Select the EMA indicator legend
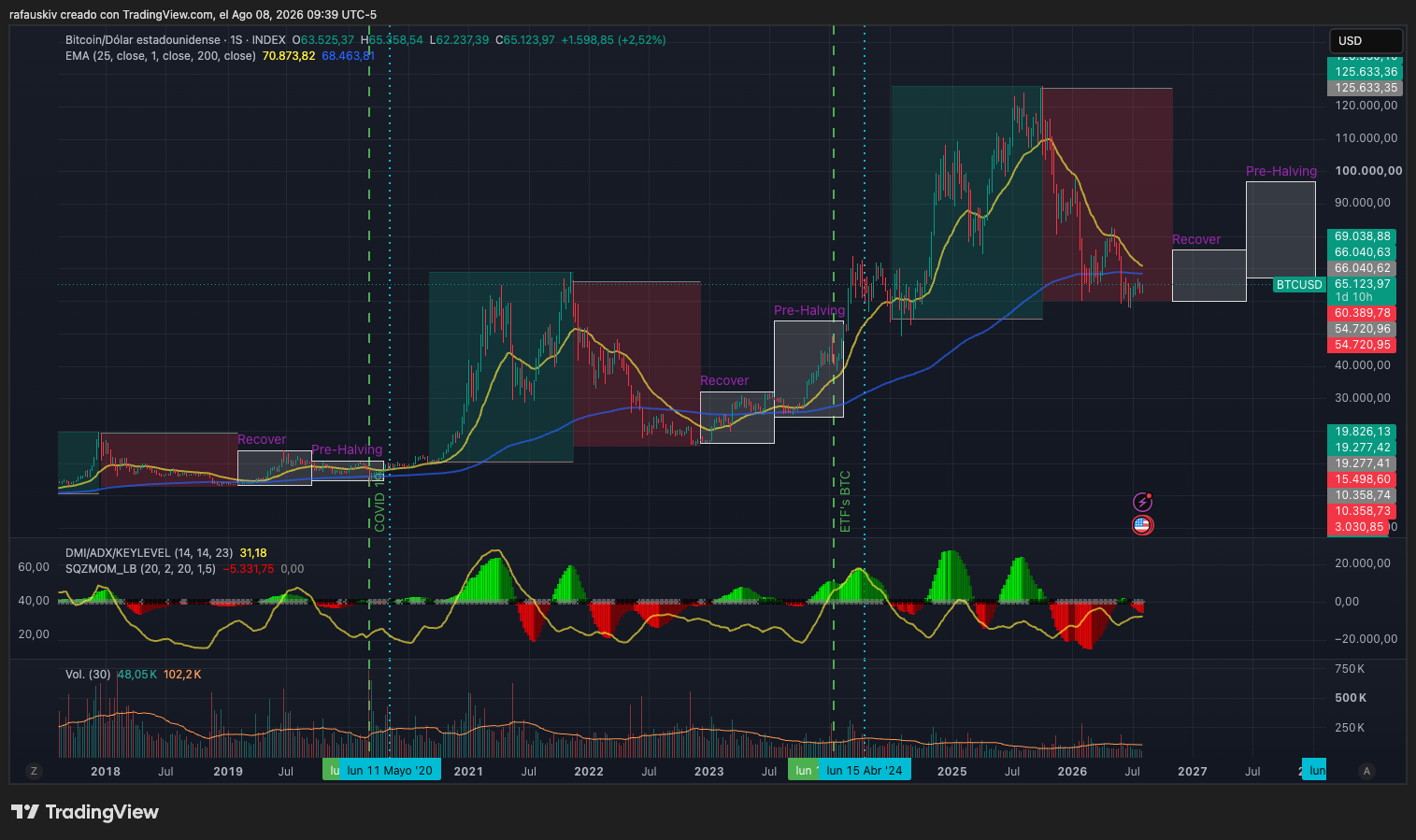The height and width of the screenshot is (840, 1416). point(161,56)
